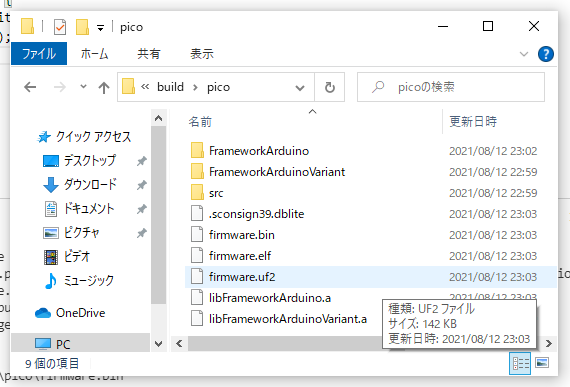Click the build breadcrumb in address bar
570x387 pixels.
[x=170, y=87]
